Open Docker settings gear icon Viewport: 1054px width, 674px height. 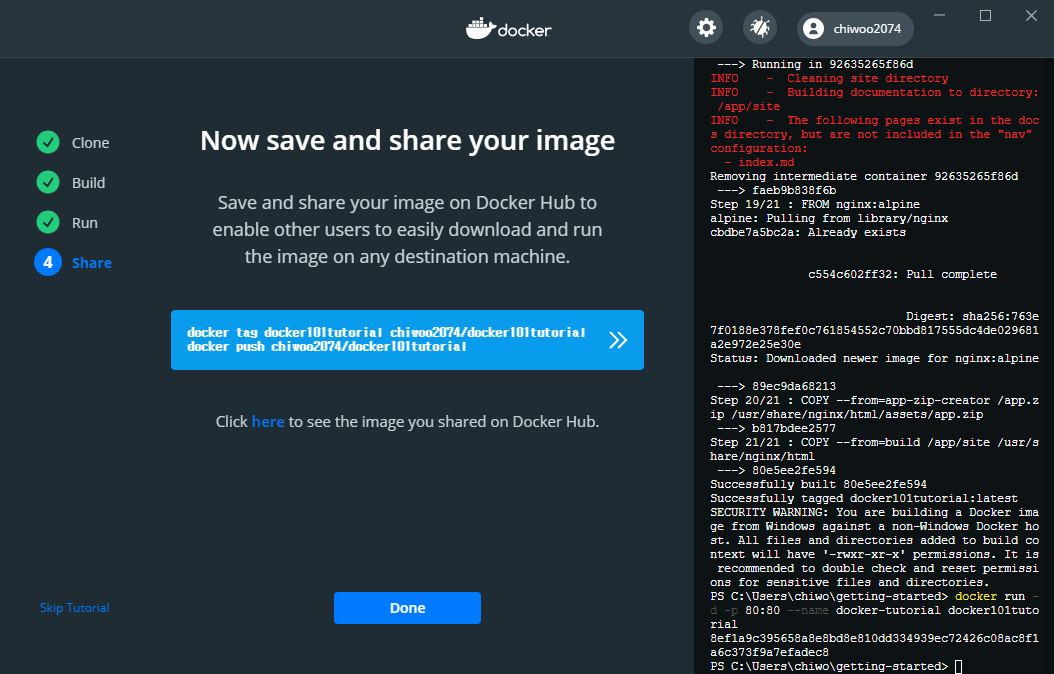[706, 28]
